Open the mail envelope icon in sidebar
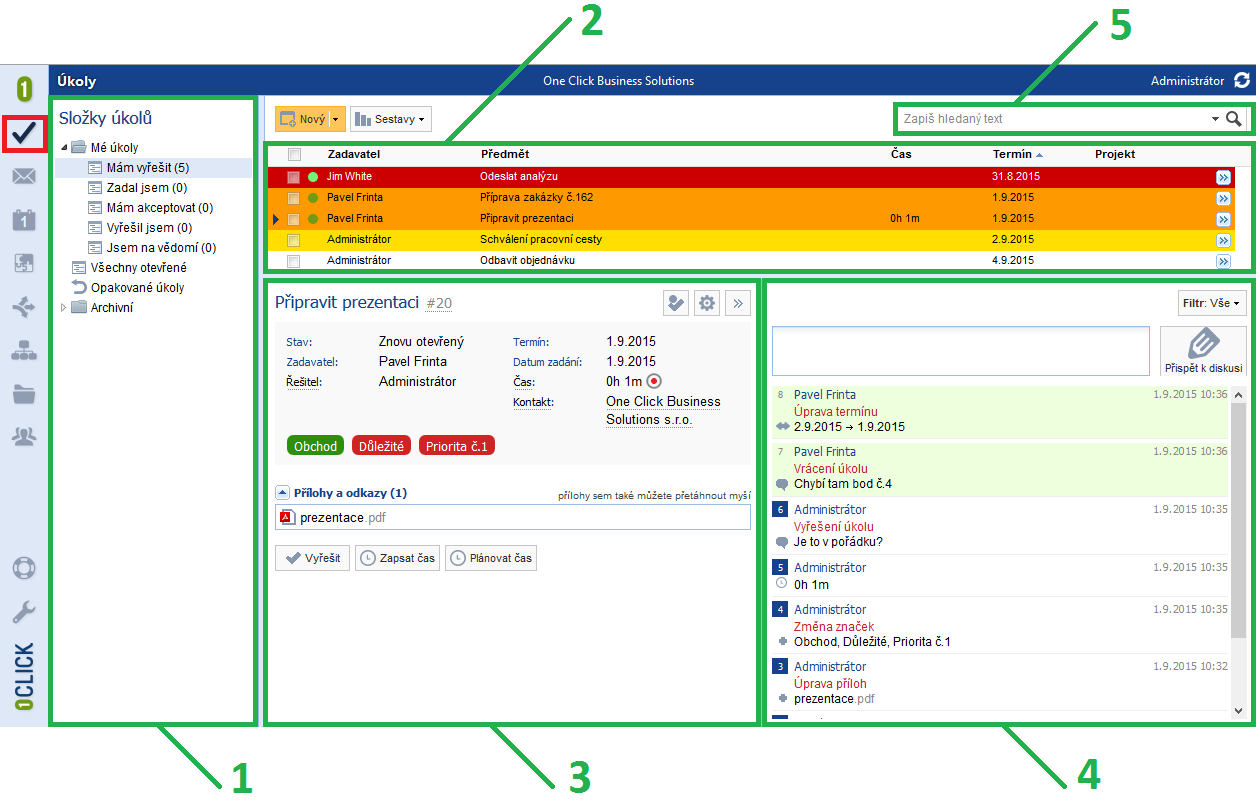This screenshot has width=1258, height=806. point(24,177)
